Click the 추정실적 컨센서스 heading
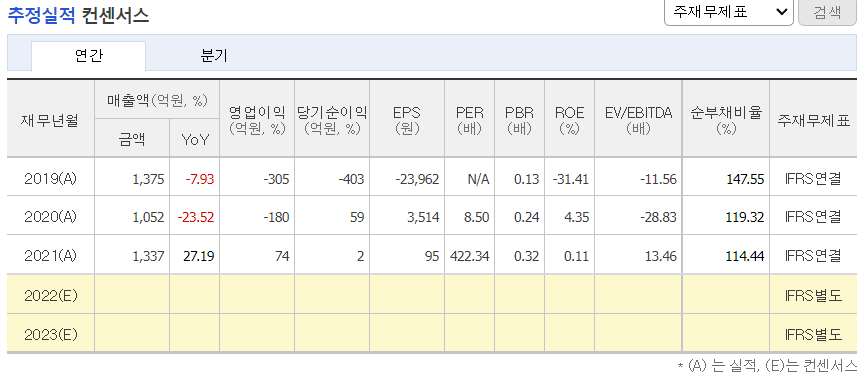The height and width of the screenshot is (380, 859). click(78, 15)
